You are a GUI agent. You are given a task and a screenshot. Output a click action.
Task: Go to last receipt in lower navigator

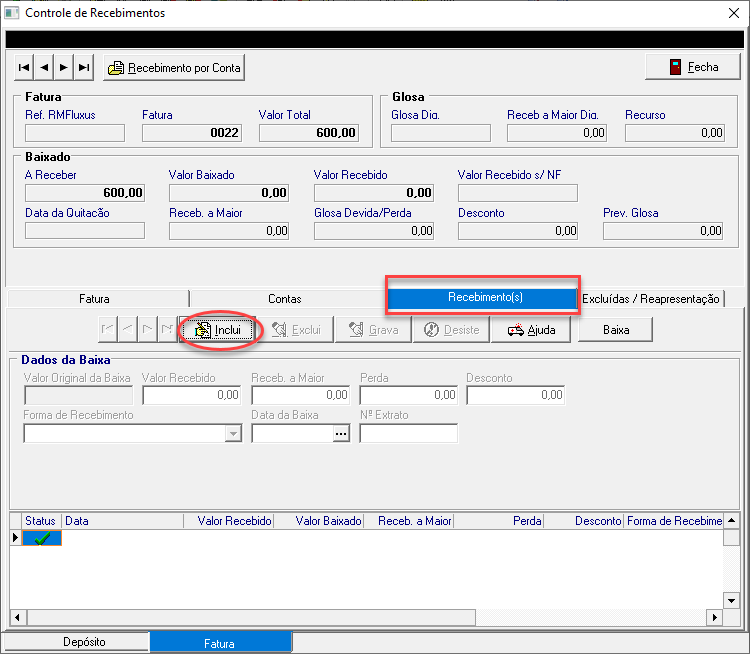[167, 329]
